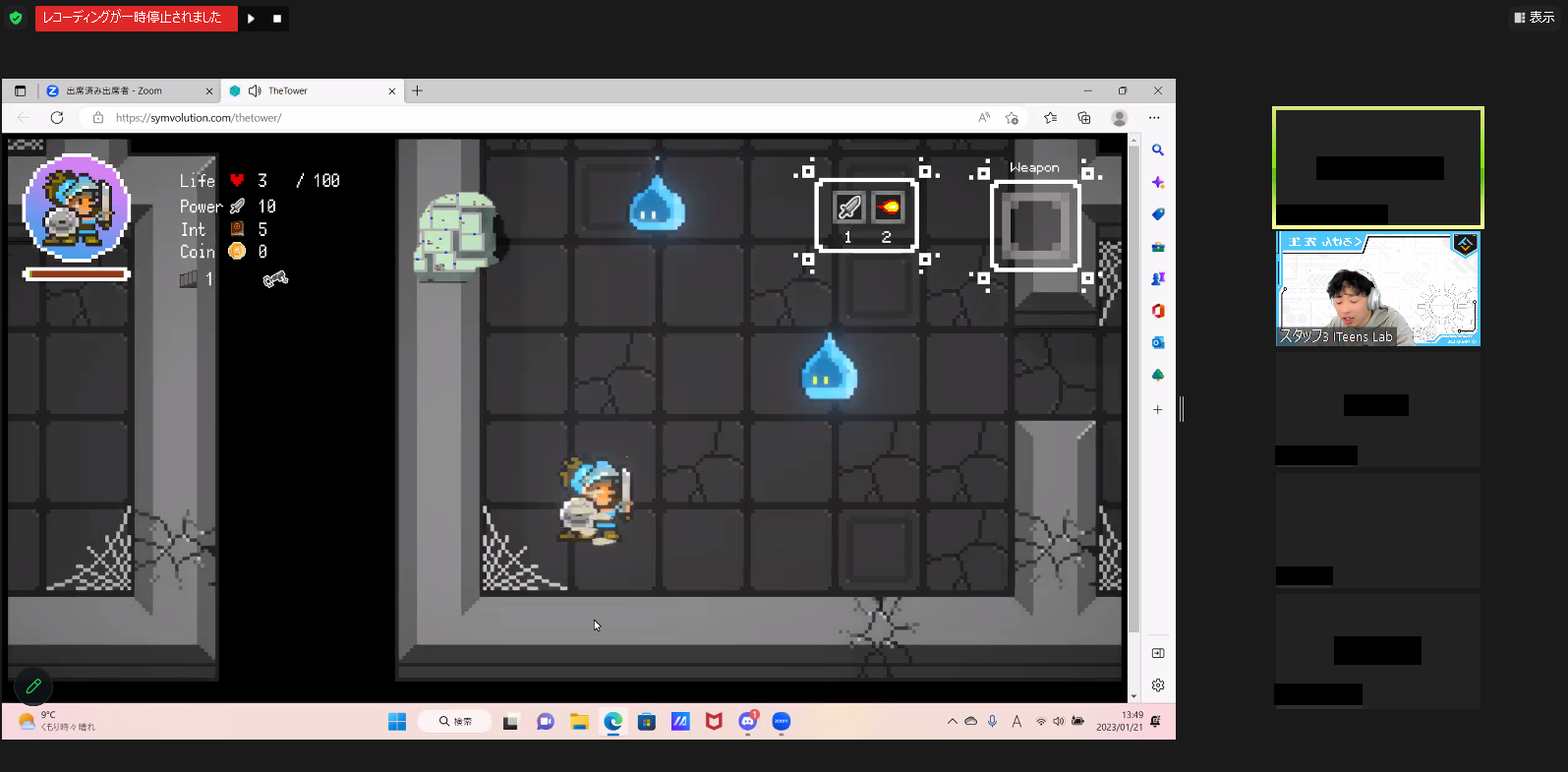Open Edge sidebar settings gear
The height and width of the screenshot is (772, 1568).
click(x=1158, y=685)
